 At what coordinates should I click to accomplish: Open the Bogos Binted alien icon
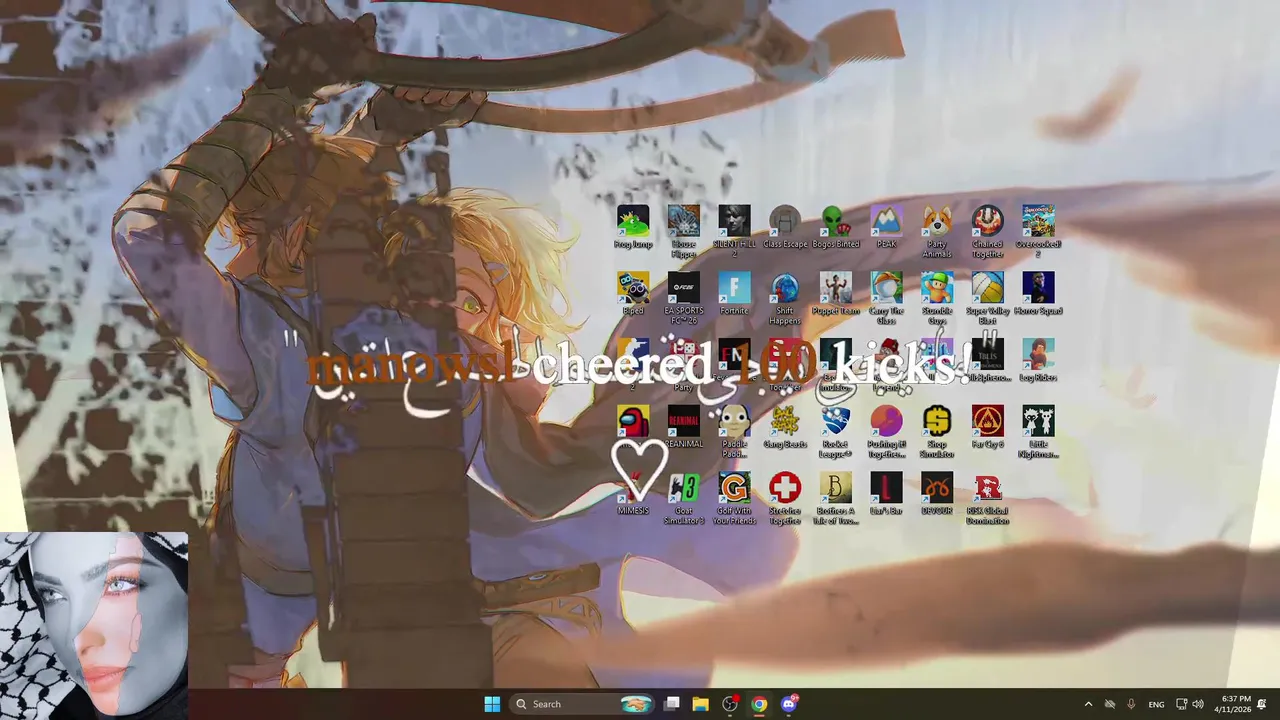tap(836, 227)
